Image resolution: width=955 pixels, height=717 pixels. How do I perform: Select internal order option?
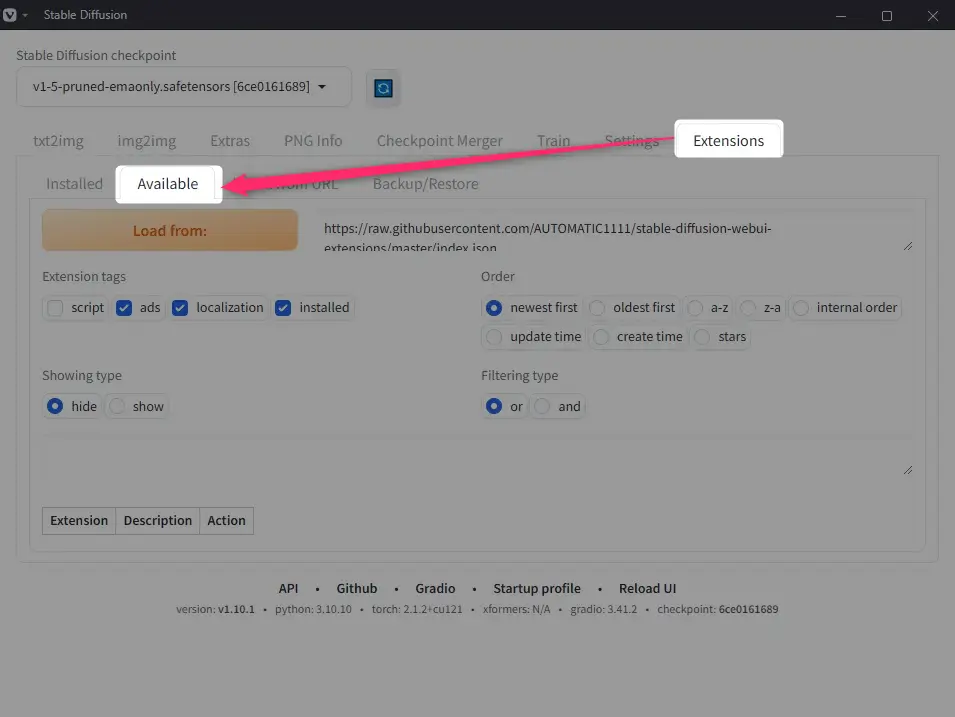(x=801, y=308)
